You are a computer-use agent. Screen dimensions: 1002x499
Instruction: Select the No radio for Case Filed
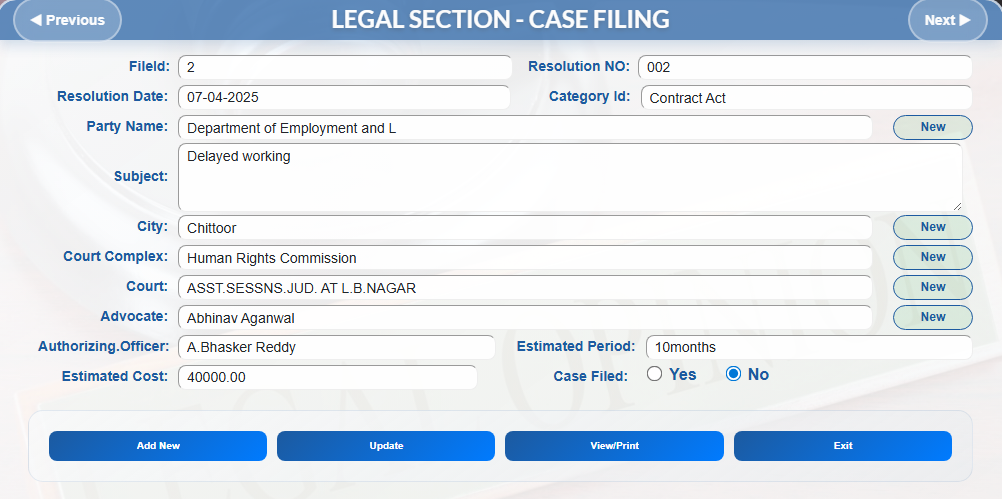pyautogui.click(x=733, y=374)
